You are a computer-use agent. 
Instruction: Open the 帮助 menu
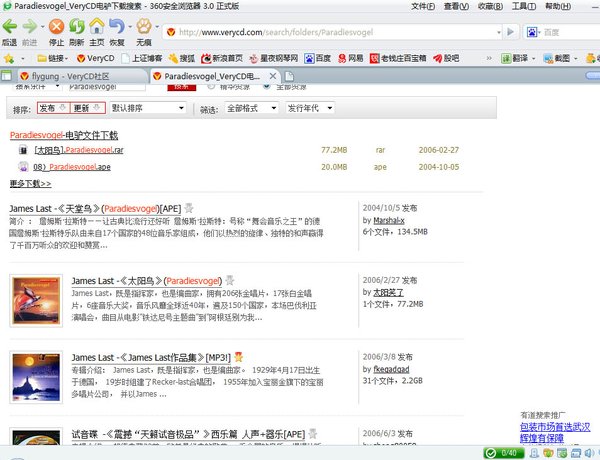click(558, 6)
